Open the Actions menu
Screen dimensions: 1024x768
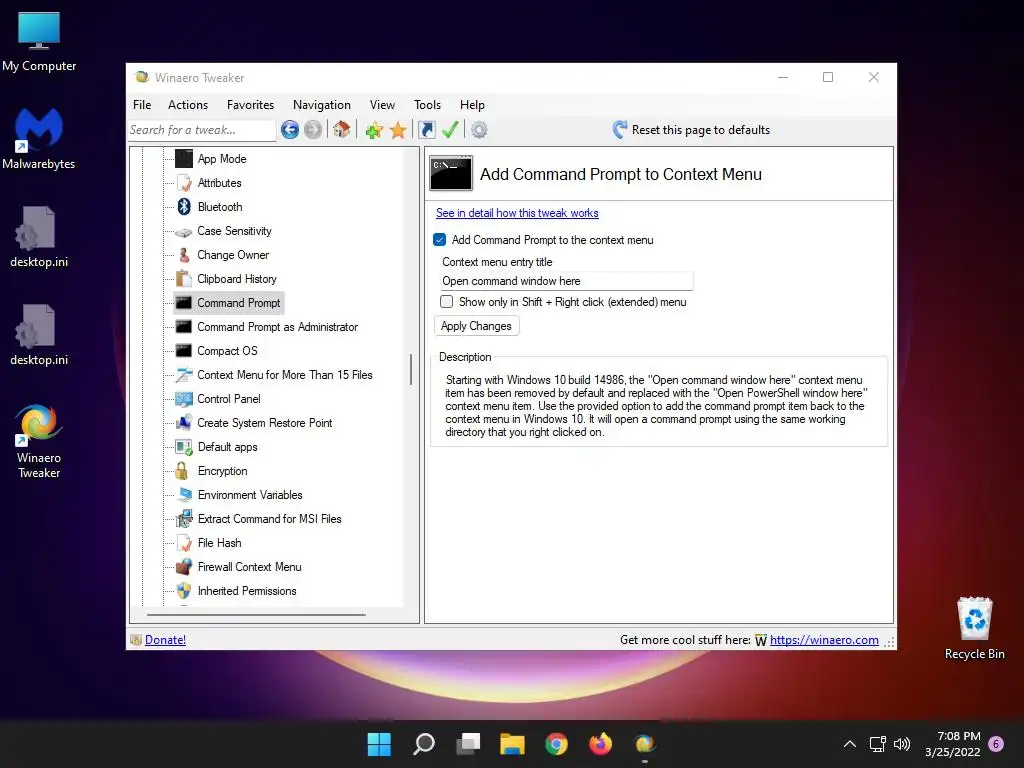coord(188,104)
